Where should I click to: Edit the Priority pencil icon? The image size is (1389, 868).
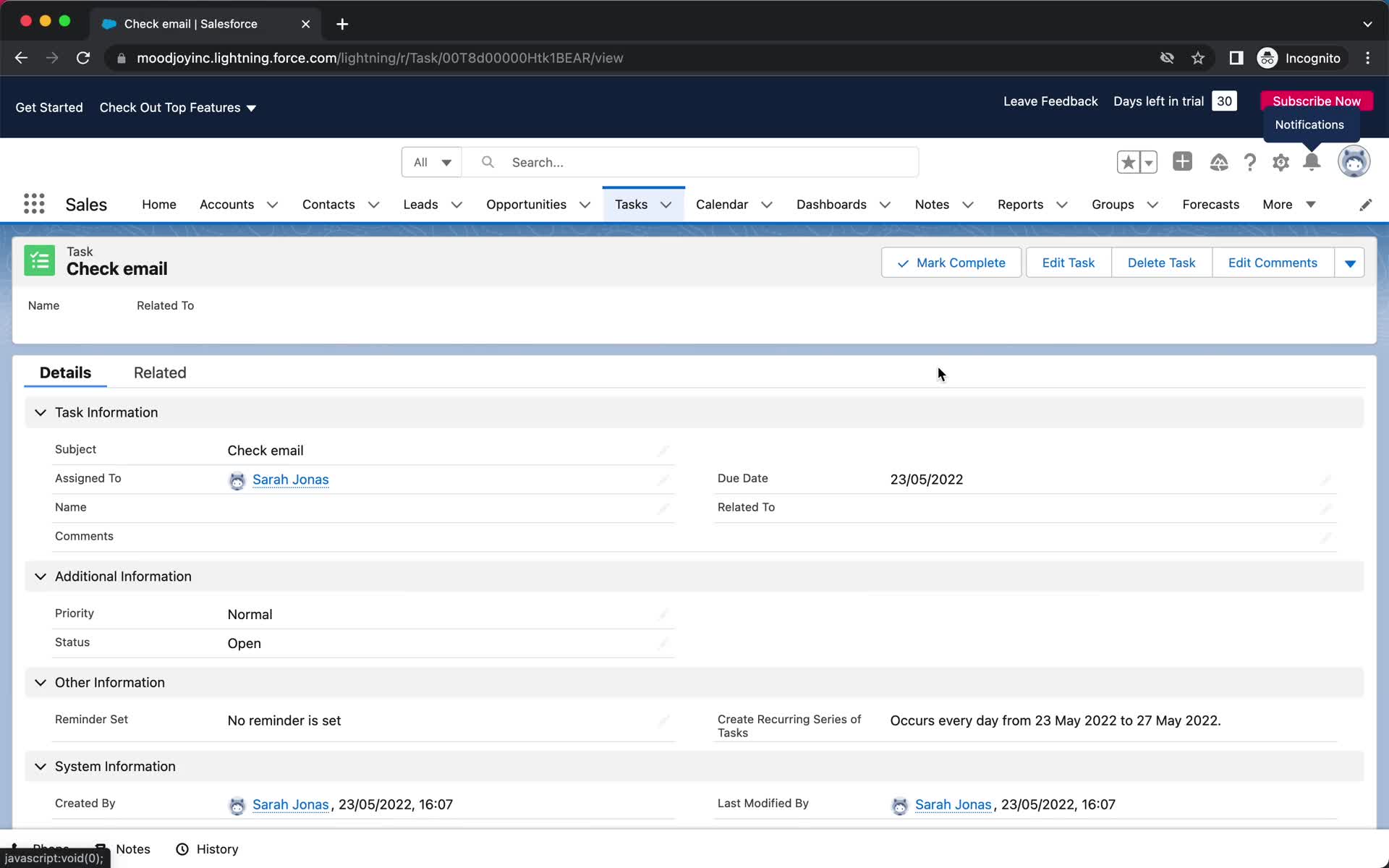[663, 614]
